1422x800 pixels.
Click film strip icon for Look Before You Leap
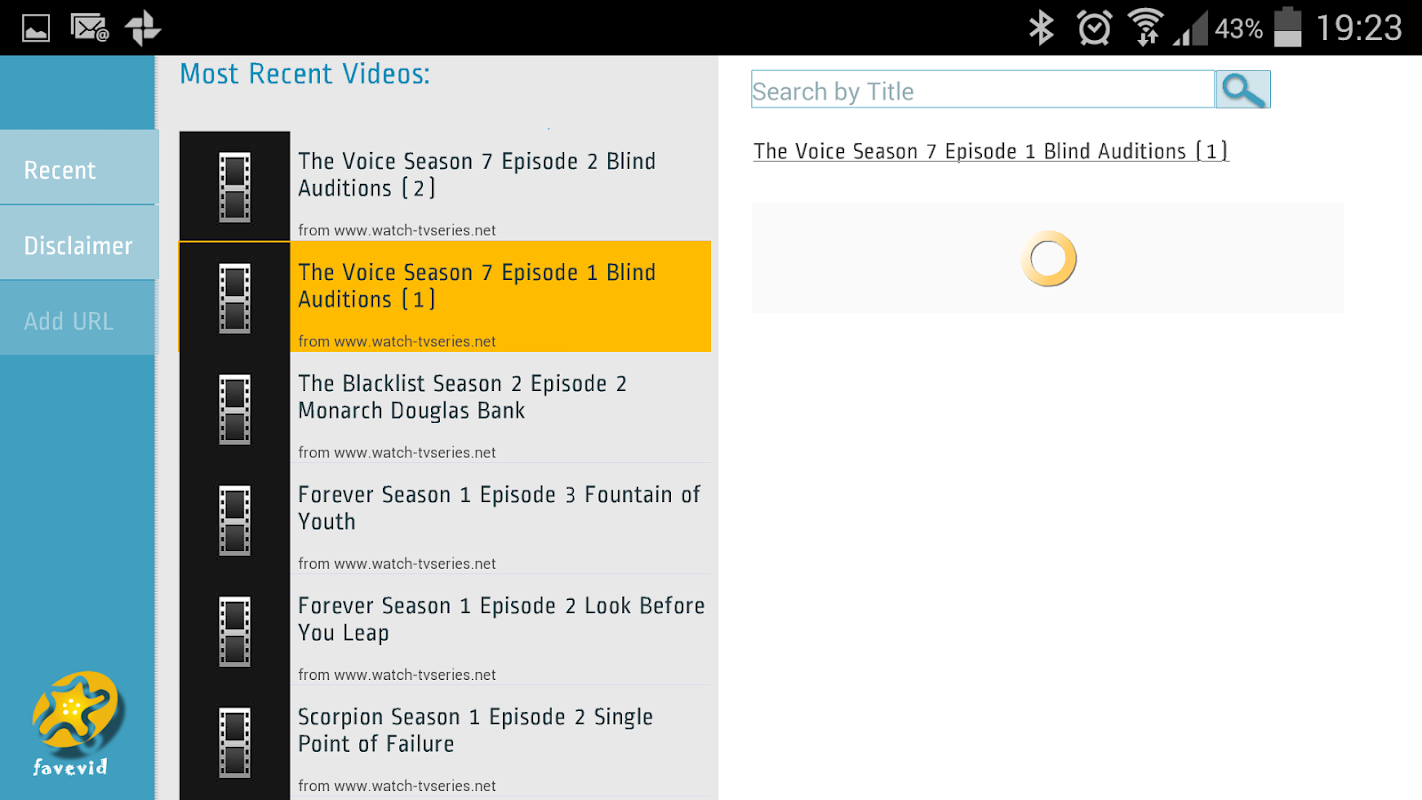[235, 631]
